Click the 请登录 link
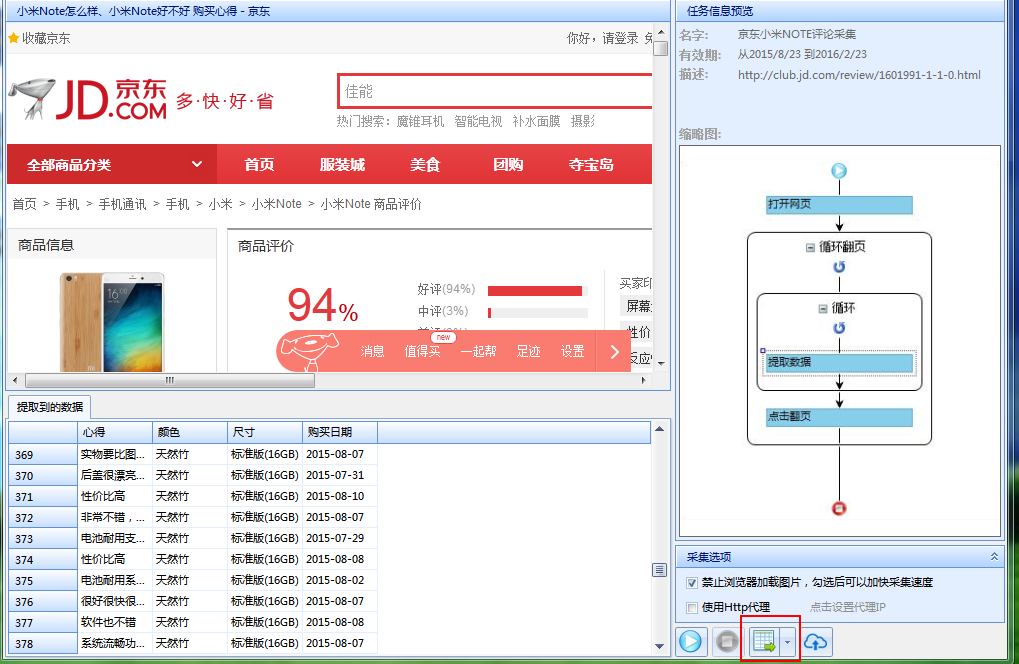Image resolution: width=1019 pixels, height=664 pixels. [x=621, y=38]
